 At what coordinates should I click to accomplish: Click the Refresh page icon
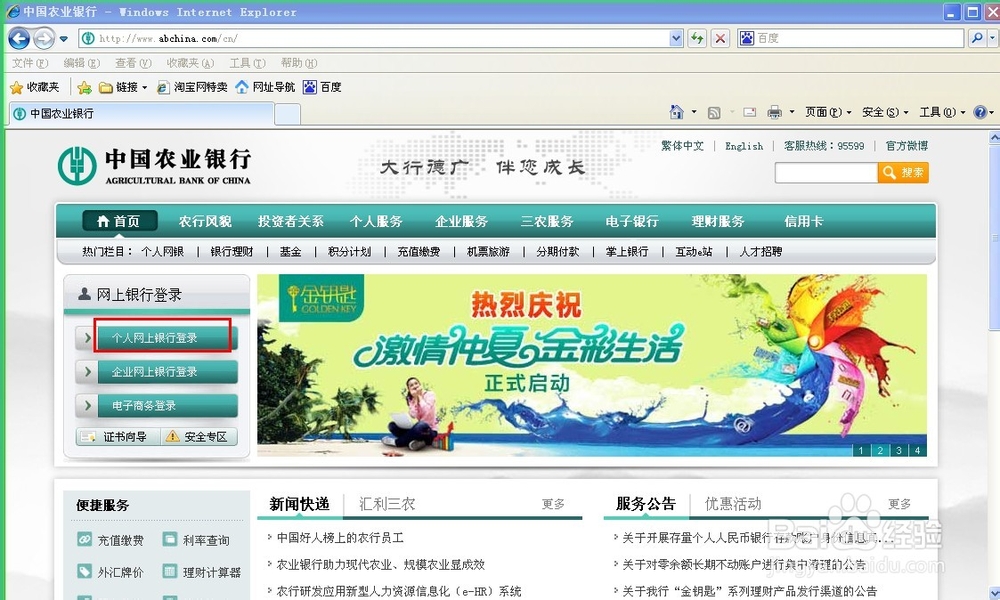697,38
